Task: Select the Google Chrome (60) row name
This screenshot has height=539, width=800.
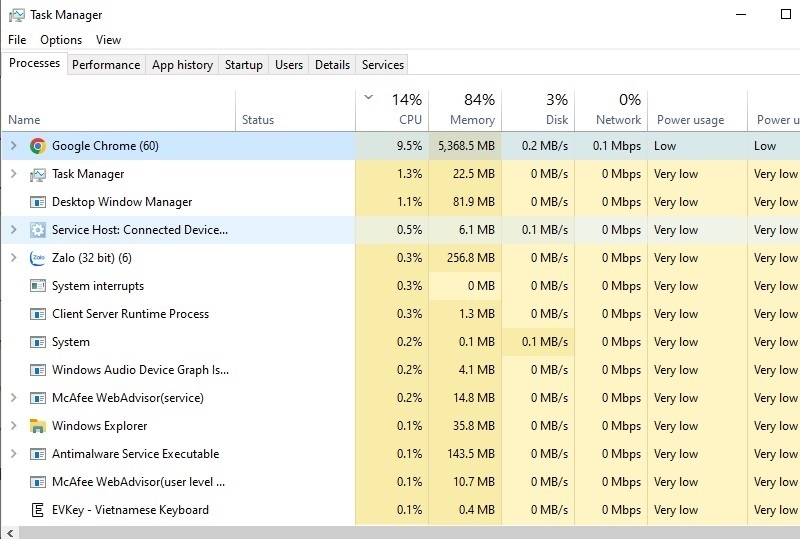Action: 105,146
